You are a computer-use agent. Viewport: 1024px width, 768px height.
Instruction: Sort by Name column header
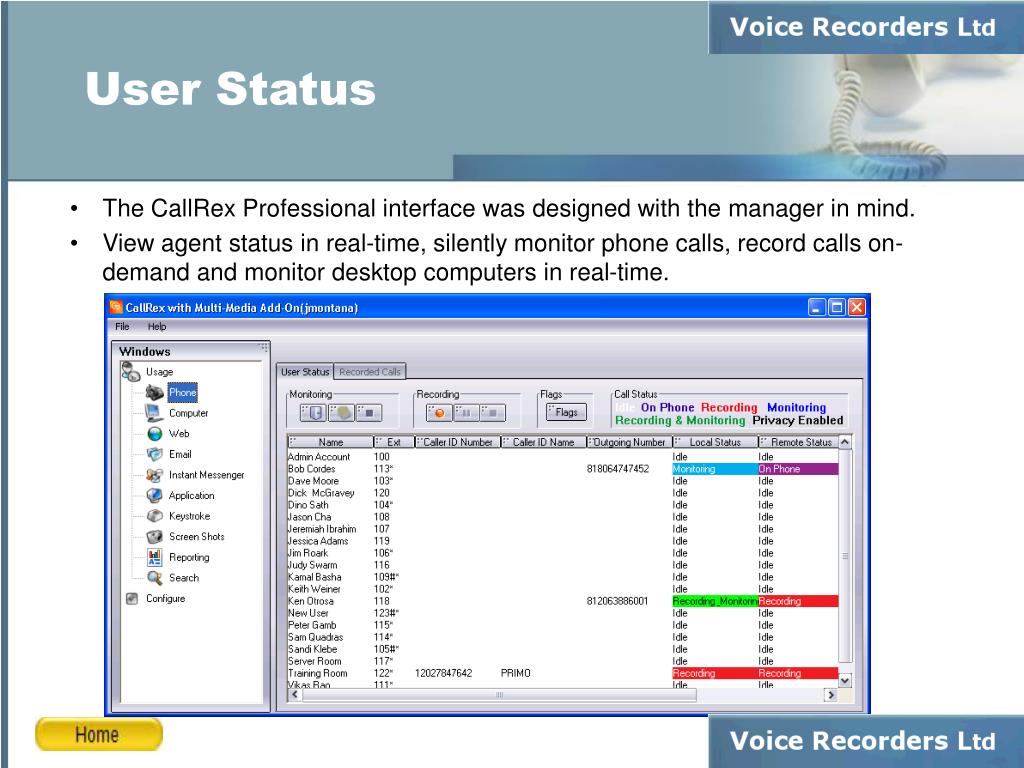(x=330, y=442)
